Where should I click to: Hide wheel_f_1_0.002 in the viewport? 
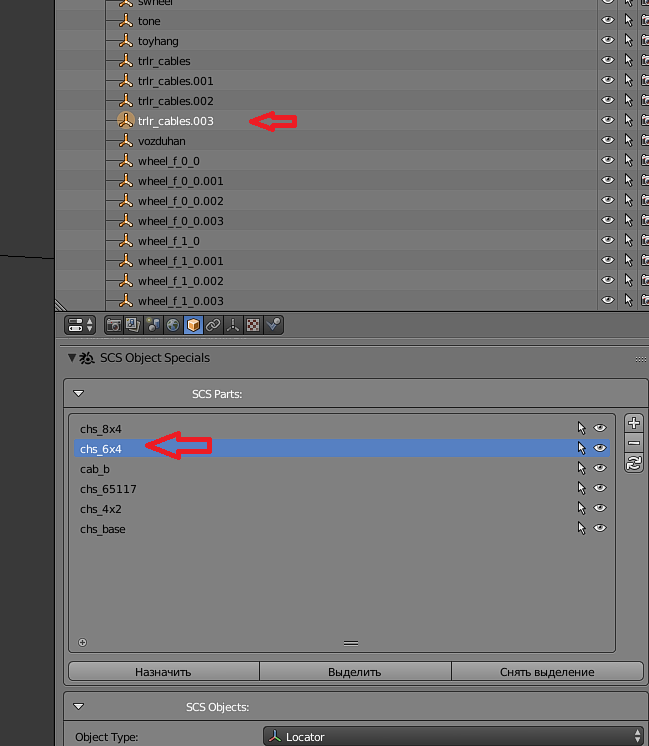click(608, 280)
